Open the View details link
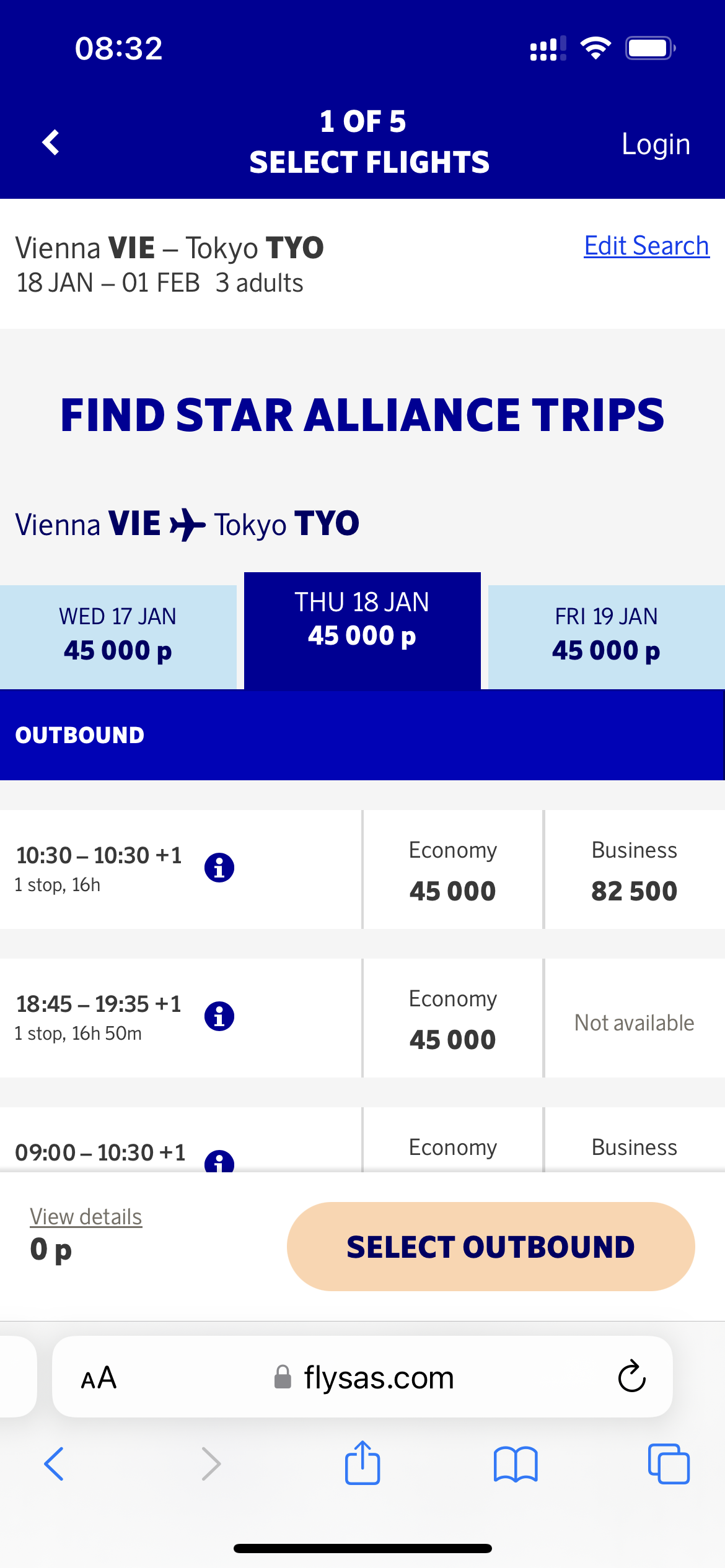This screenshot has width=725, height=1568. coord(86,1217)
